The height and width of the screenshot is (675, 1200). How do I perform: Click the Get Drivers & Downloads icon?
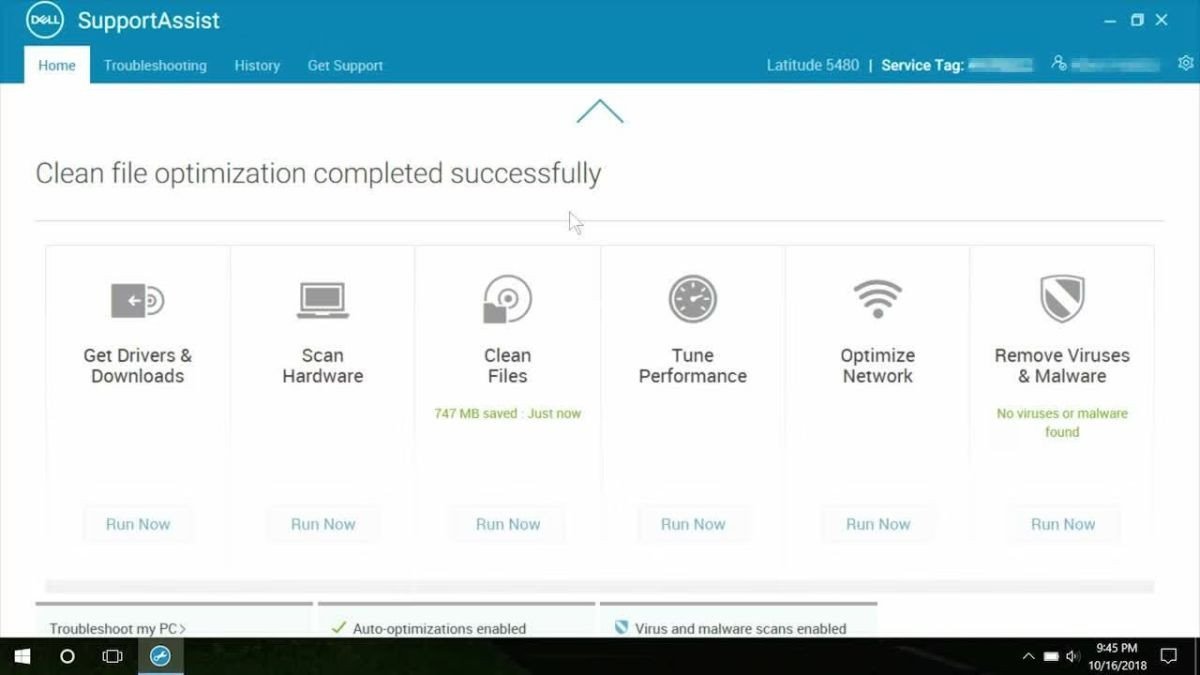coord(137,300)
